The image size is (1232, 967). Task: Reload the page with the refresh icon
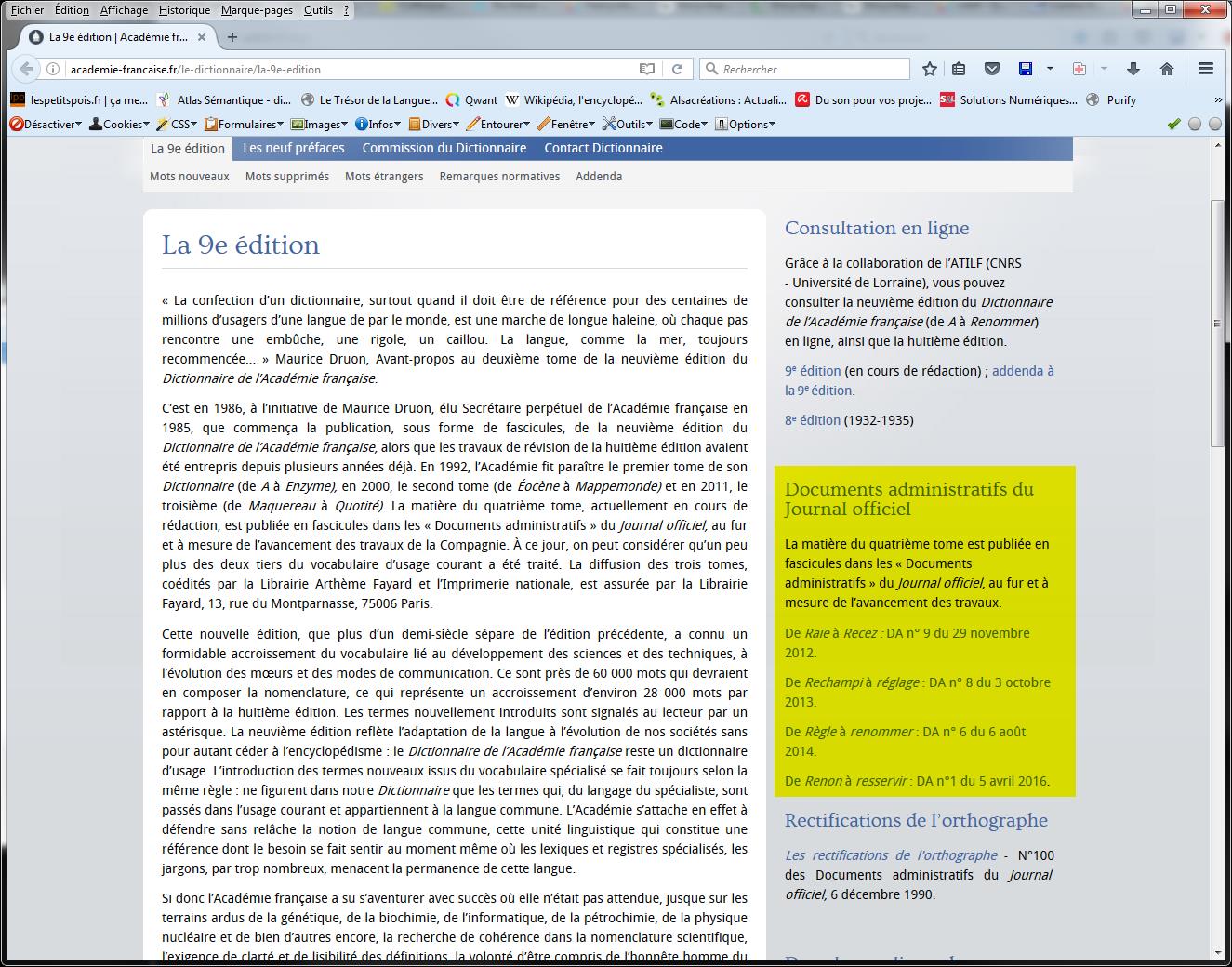pos(677,69)
